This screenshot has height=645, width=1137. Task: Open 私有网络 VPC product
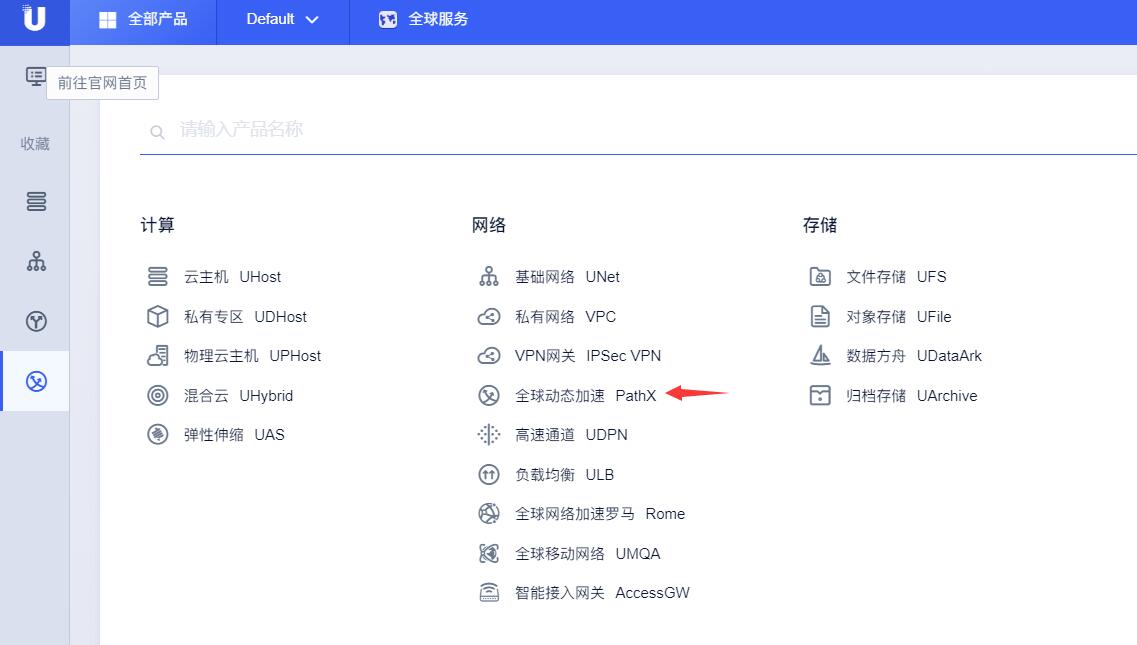point(566,316)
